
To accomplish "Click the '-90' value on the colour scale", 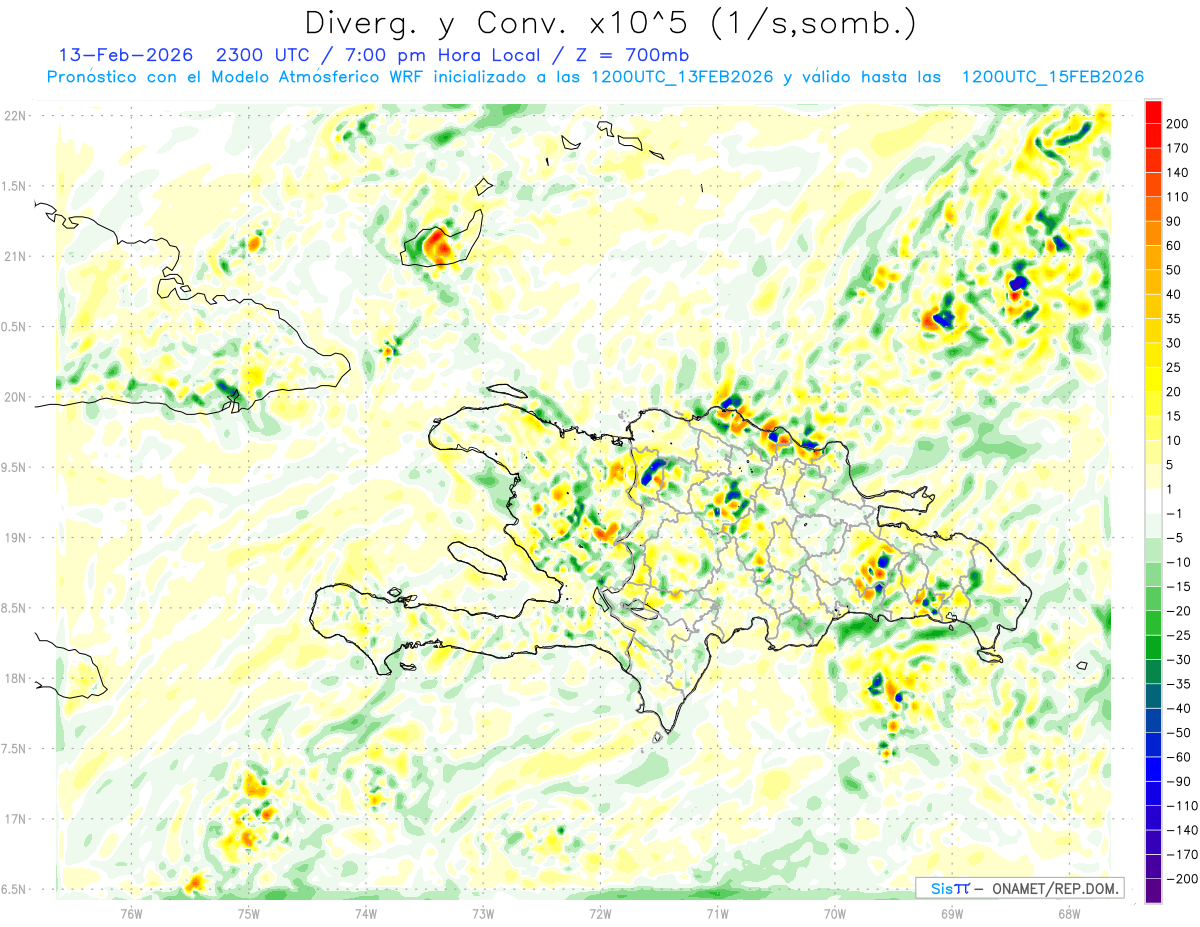I will [1180, 781].
